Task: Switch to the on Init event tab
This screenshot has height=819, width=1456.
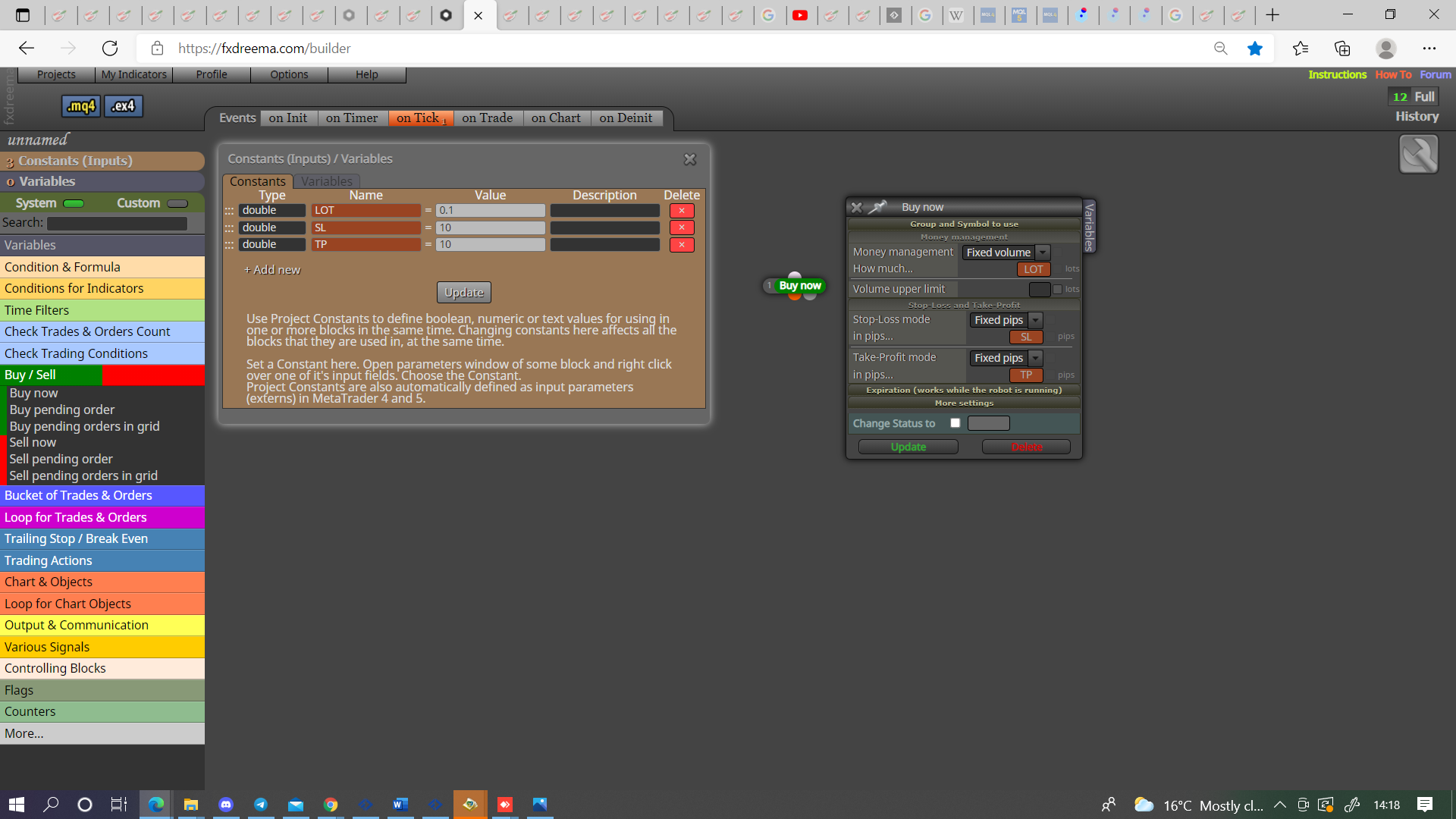Action: 288,118
